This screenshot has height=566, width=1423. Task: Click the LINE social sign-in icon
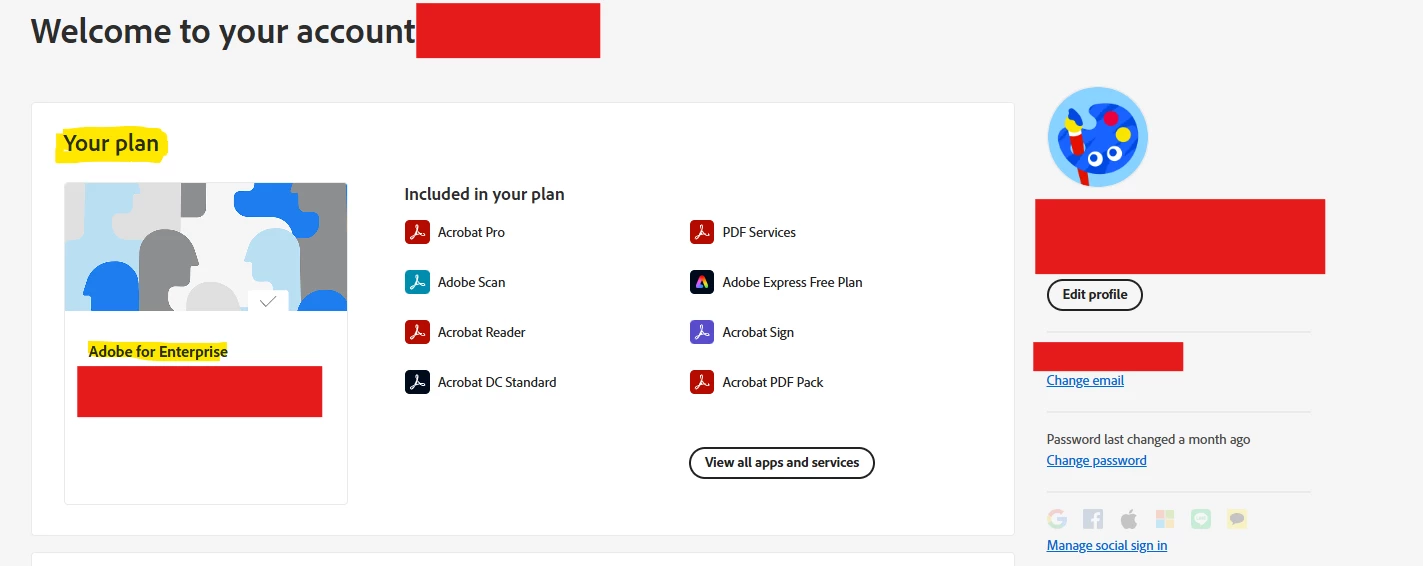click(x=1201, y=519)
